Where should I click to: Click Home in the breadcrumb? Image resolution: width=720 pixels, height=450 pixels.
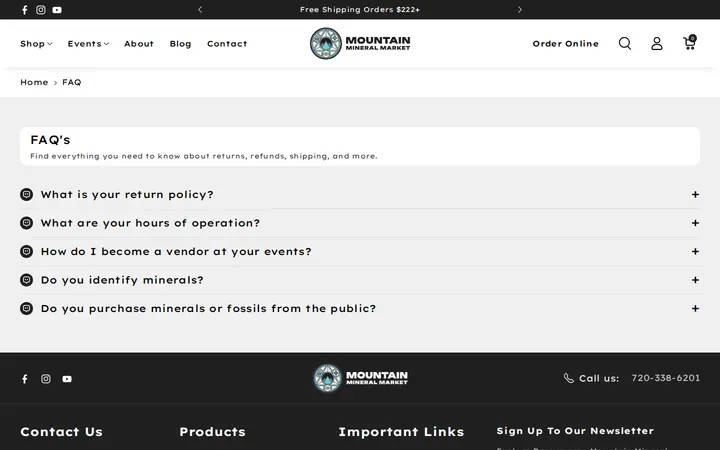coord(34,82)
